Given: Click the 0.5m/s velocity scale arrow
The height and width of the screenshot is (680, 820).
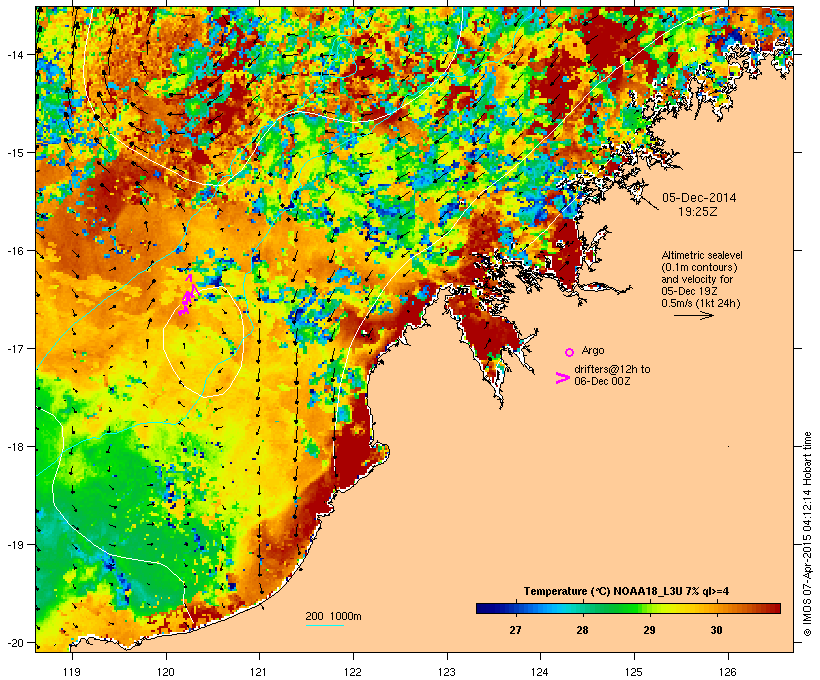Looking at the screenshot, I should click(693, 315).
